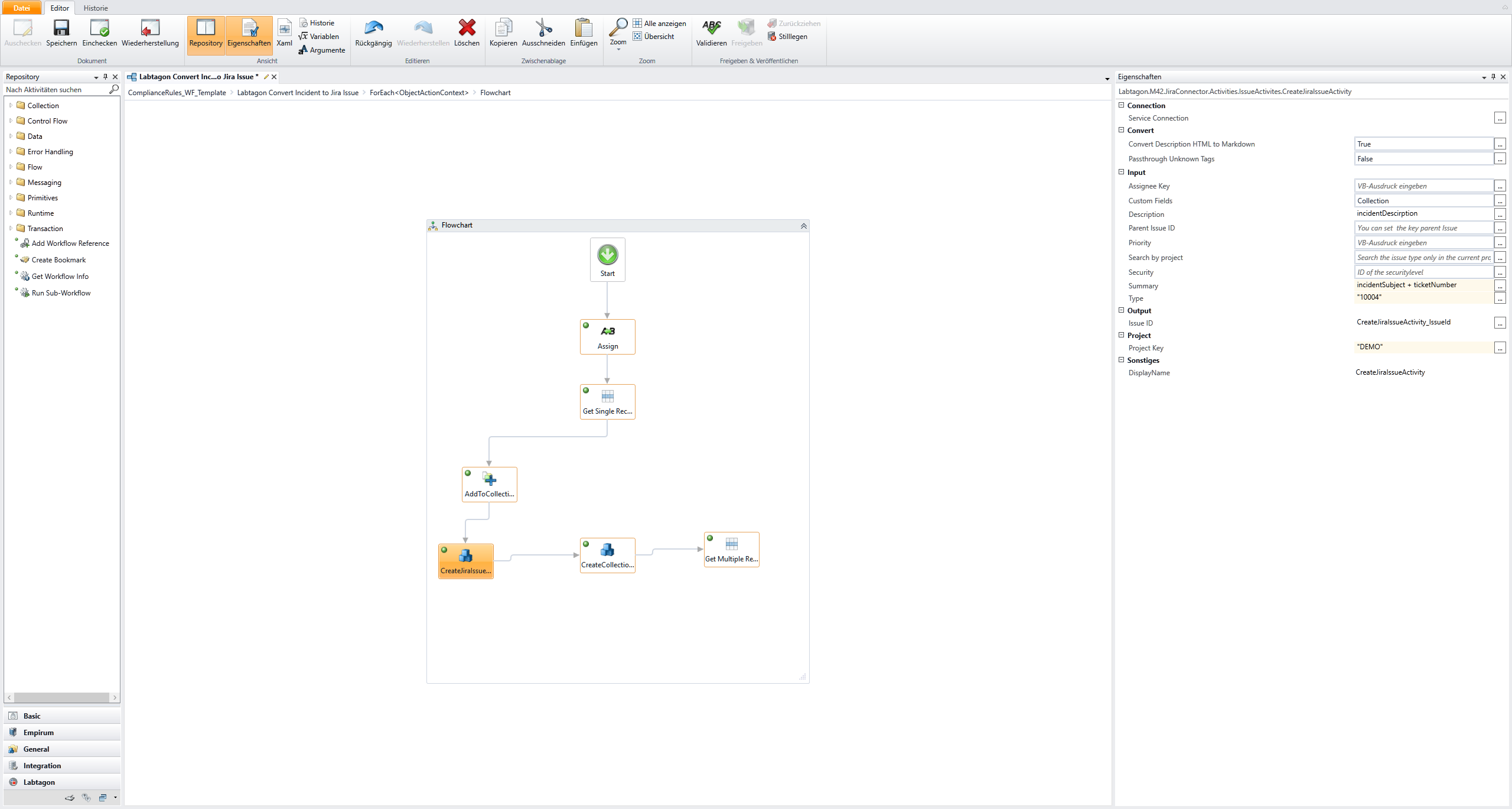Collapse the Convert property section
The width and height of the screenshot is (1512, 809).
(x=1121, y=130)
